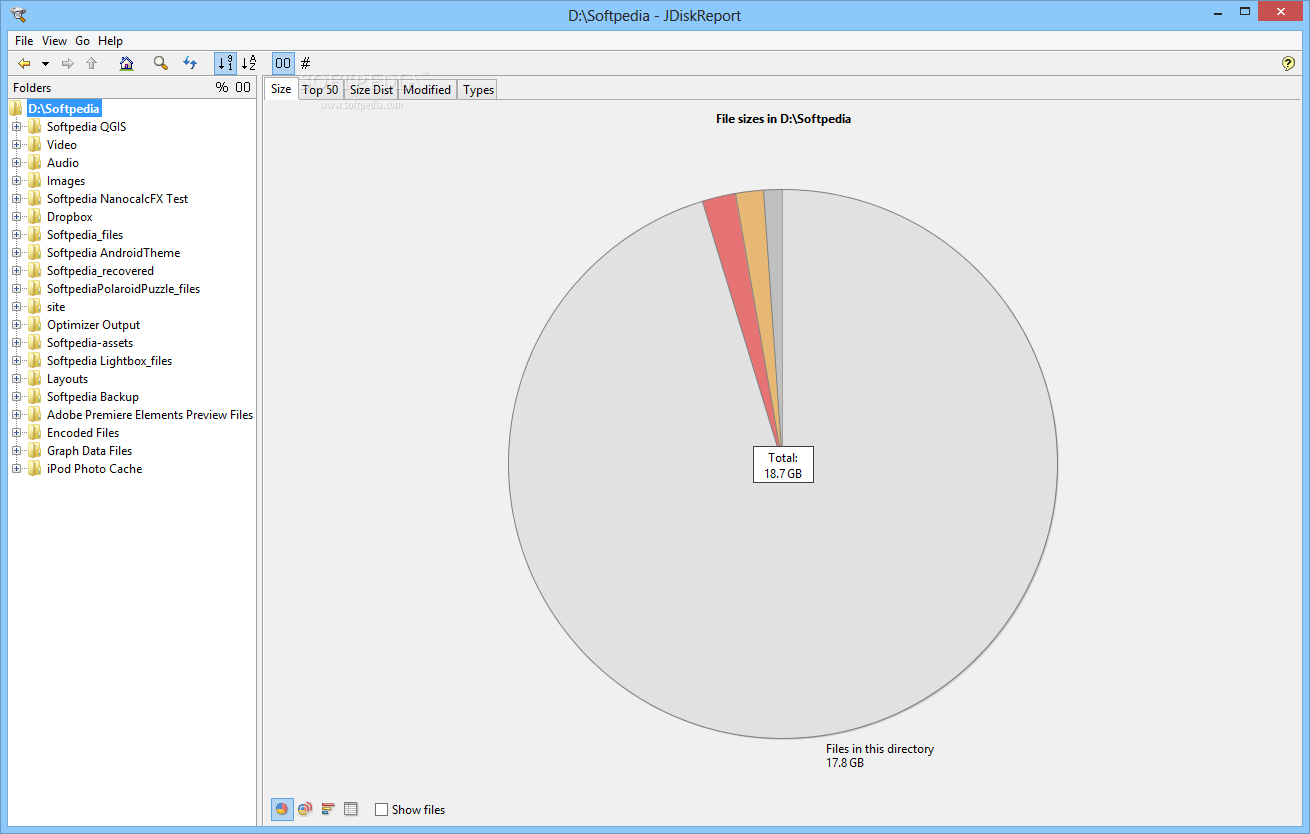Go up one folder level arrow
1310x834 pixels.
[91, 63]
